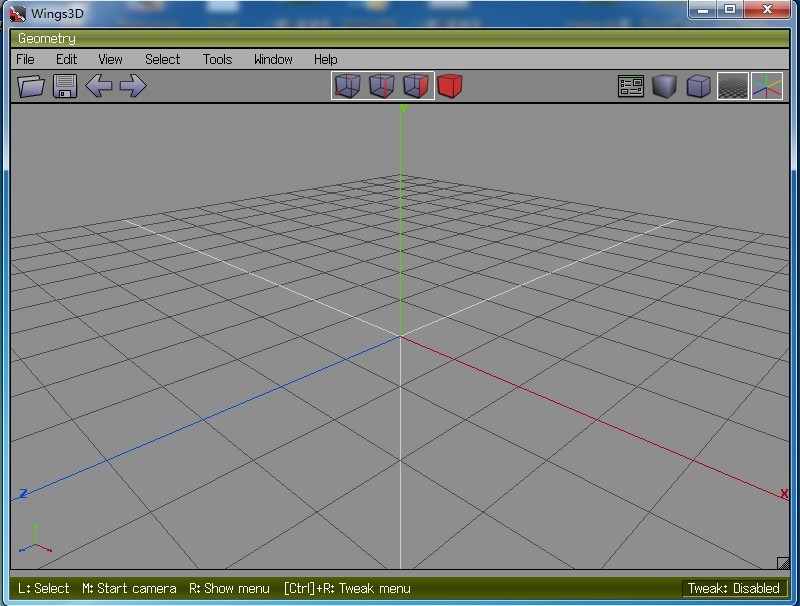Toggle axes display icon
The height and width of the screenshot is (606, 800).
(x=767, y=87)
